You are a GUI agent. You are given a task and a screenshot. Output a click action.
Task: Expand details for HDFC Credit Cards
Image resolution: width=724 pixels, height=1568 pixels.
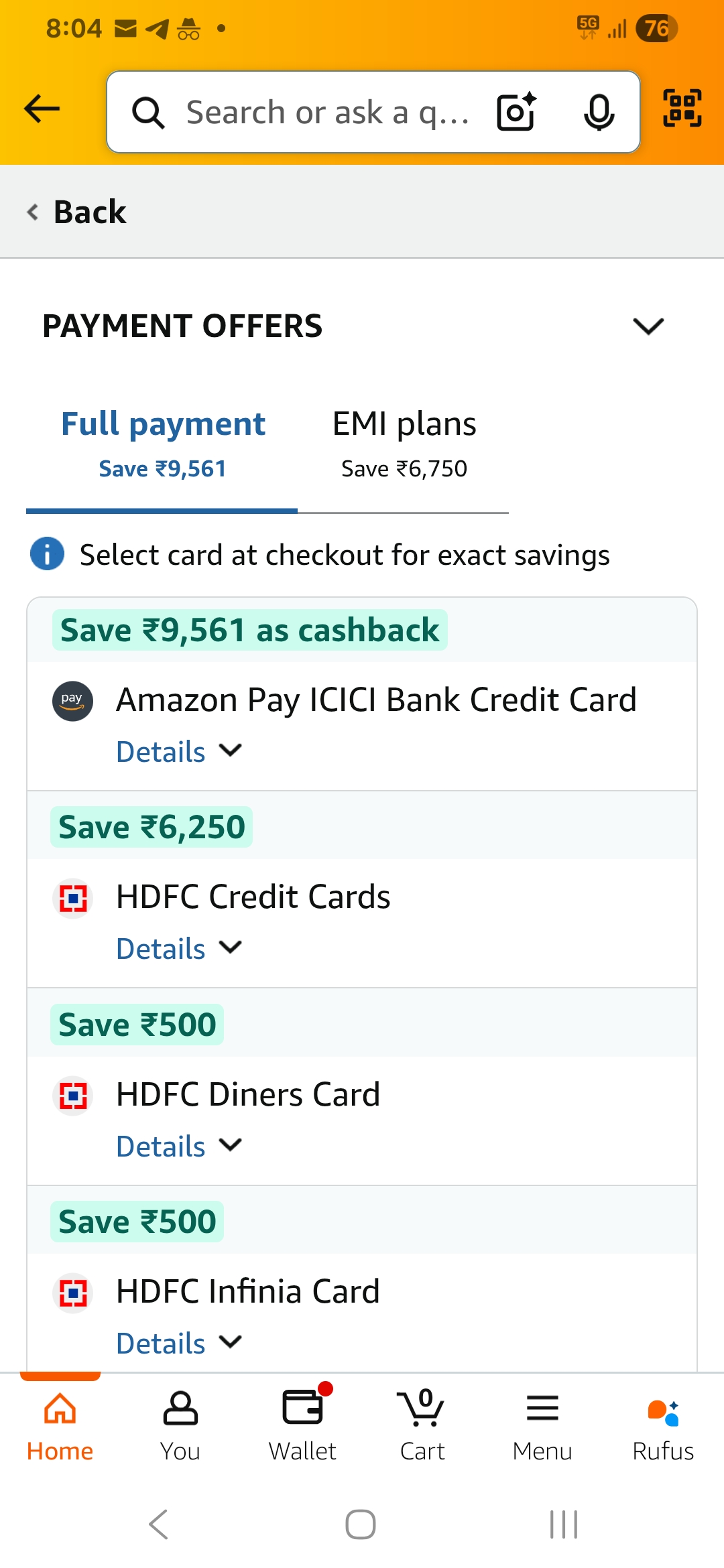pyautogui.click(x=178, y=949)
